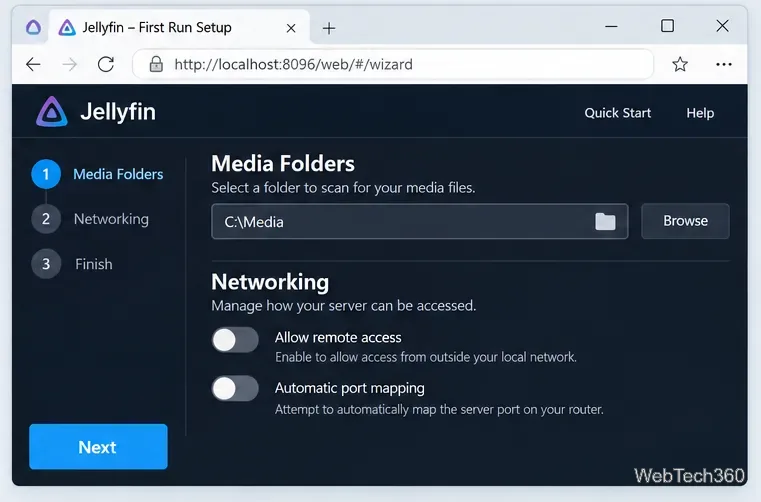Select step 3 circle in wizard sidebar

(46, 264)
